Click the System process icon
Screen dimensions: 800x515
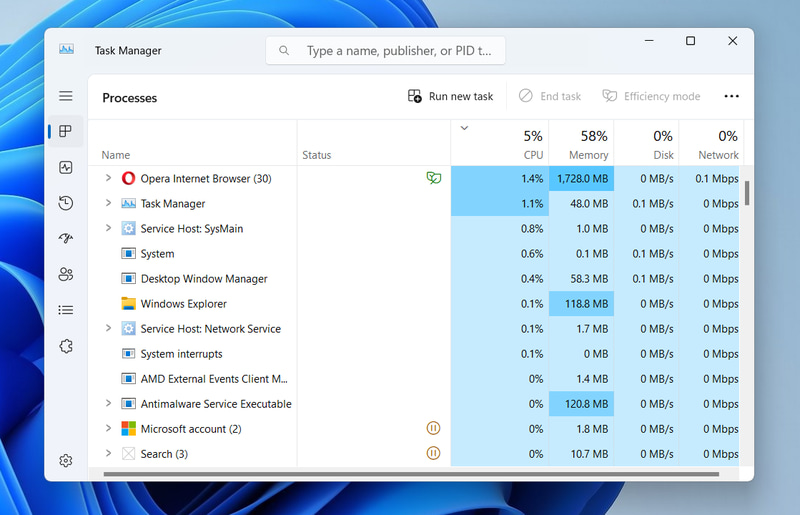pyautogui.click(x=129, y=253)
